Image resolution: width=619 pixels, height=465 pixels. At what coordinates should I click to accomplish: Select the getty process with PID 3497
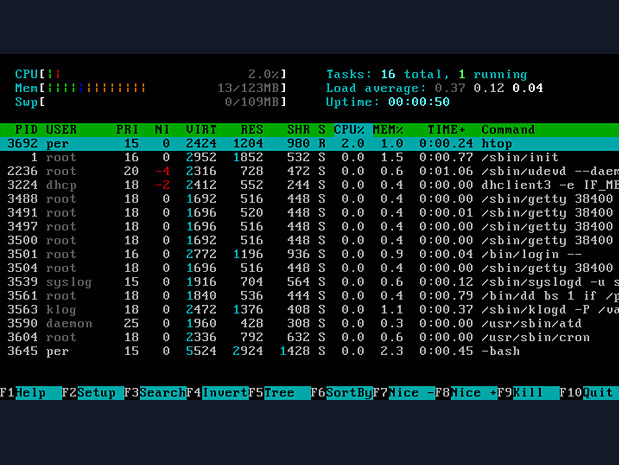(310, 227)
